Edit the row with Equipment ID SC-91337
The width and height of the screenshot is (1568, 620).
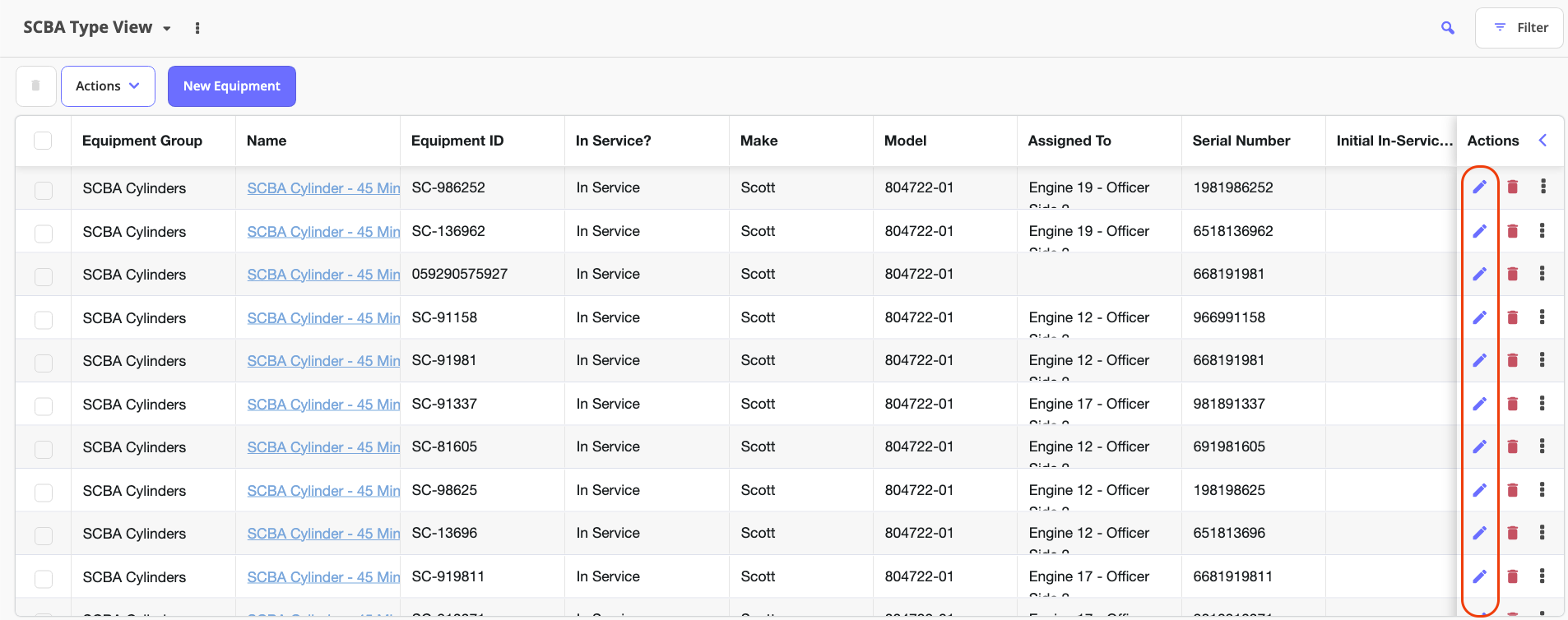[1479, 404]
